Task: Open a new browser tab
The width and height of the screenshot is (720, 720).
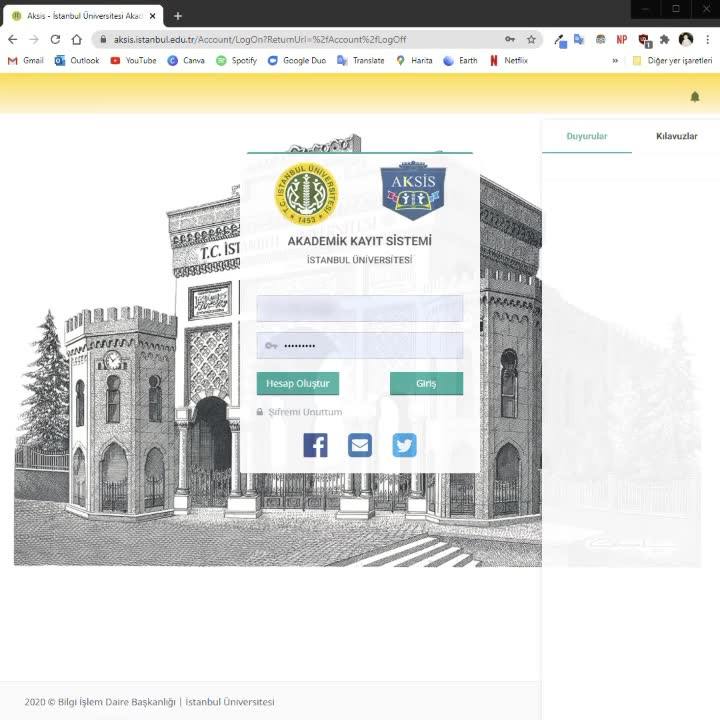Action: pyautogui.click(x=178, y=16)
